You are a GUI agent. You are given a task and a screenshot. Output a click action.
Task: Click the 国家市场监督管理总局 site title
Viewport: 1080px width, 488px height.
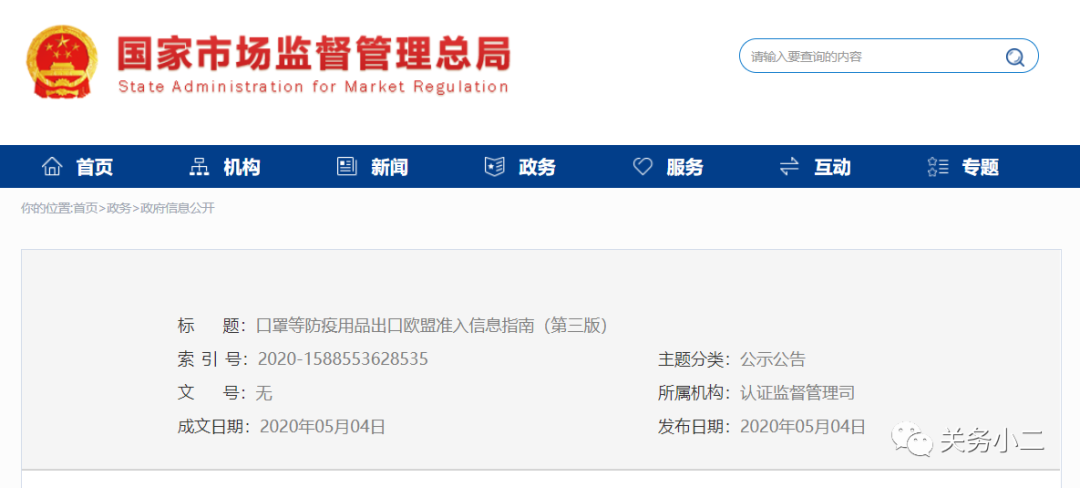click(x=313, y=54)
